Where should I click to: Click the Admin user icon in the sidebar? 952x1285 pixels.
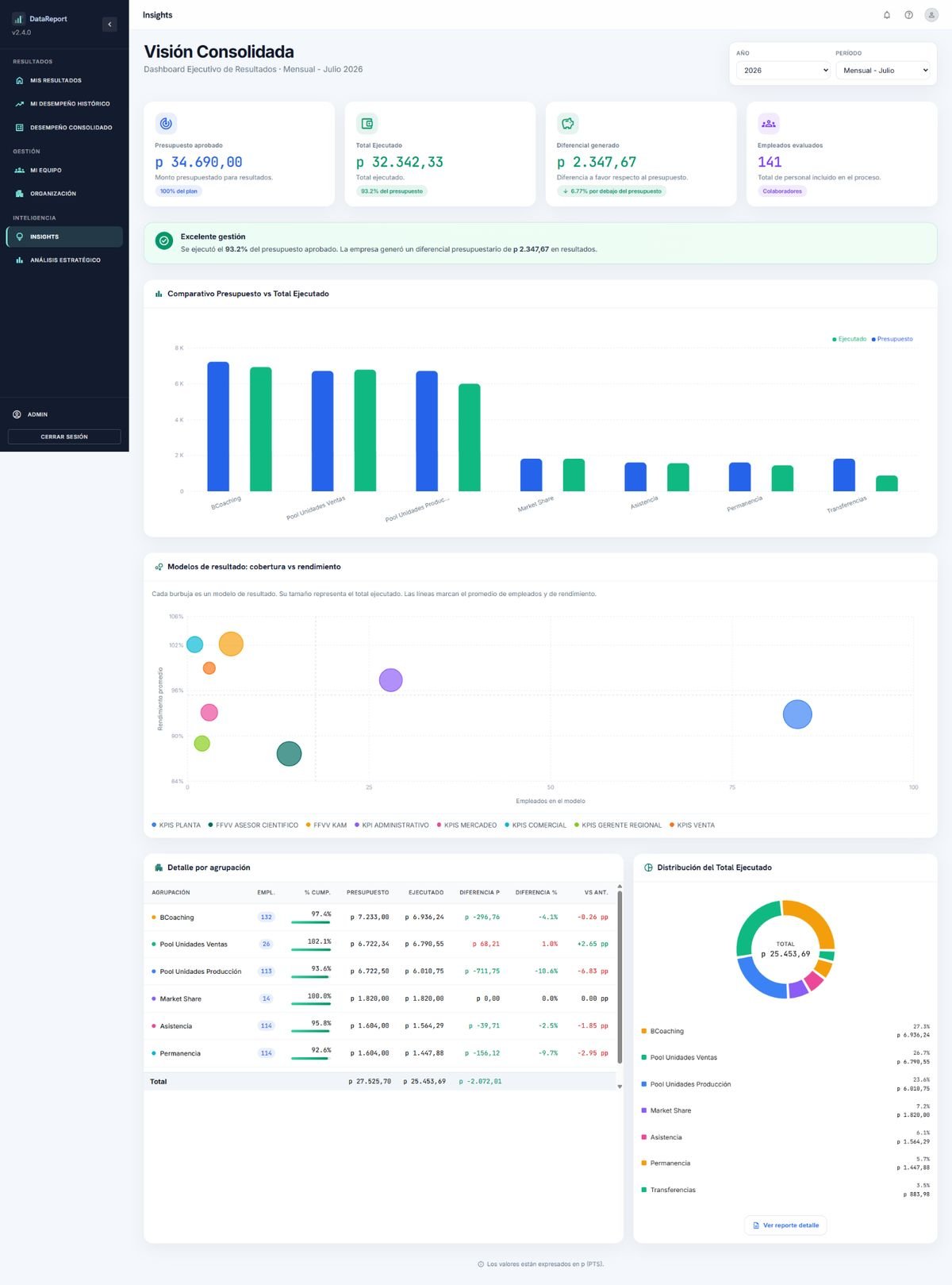point(17,414)
